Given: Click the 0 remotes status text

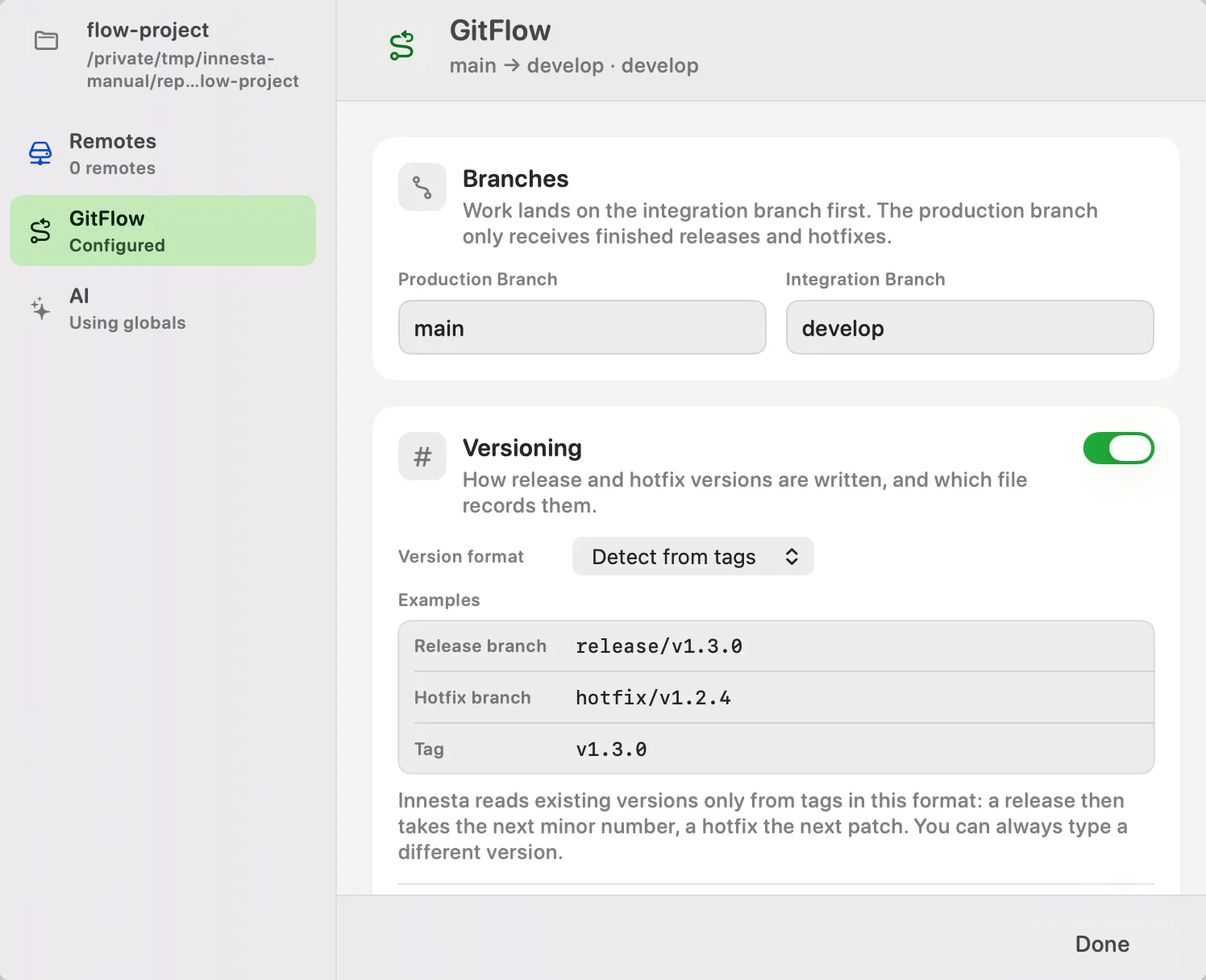Looking at the screenshot, I should pos(113,168).
